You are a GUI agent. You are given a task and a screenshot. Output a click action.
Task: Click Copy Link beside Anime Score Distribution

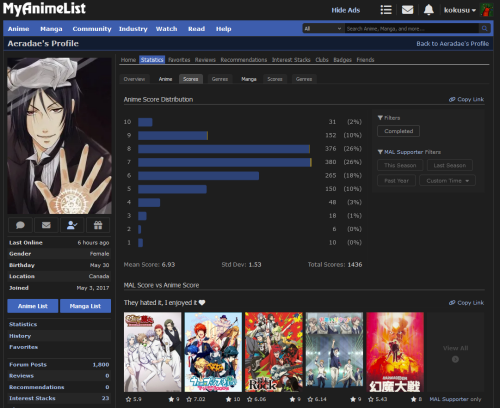click(x=466, y=99)
